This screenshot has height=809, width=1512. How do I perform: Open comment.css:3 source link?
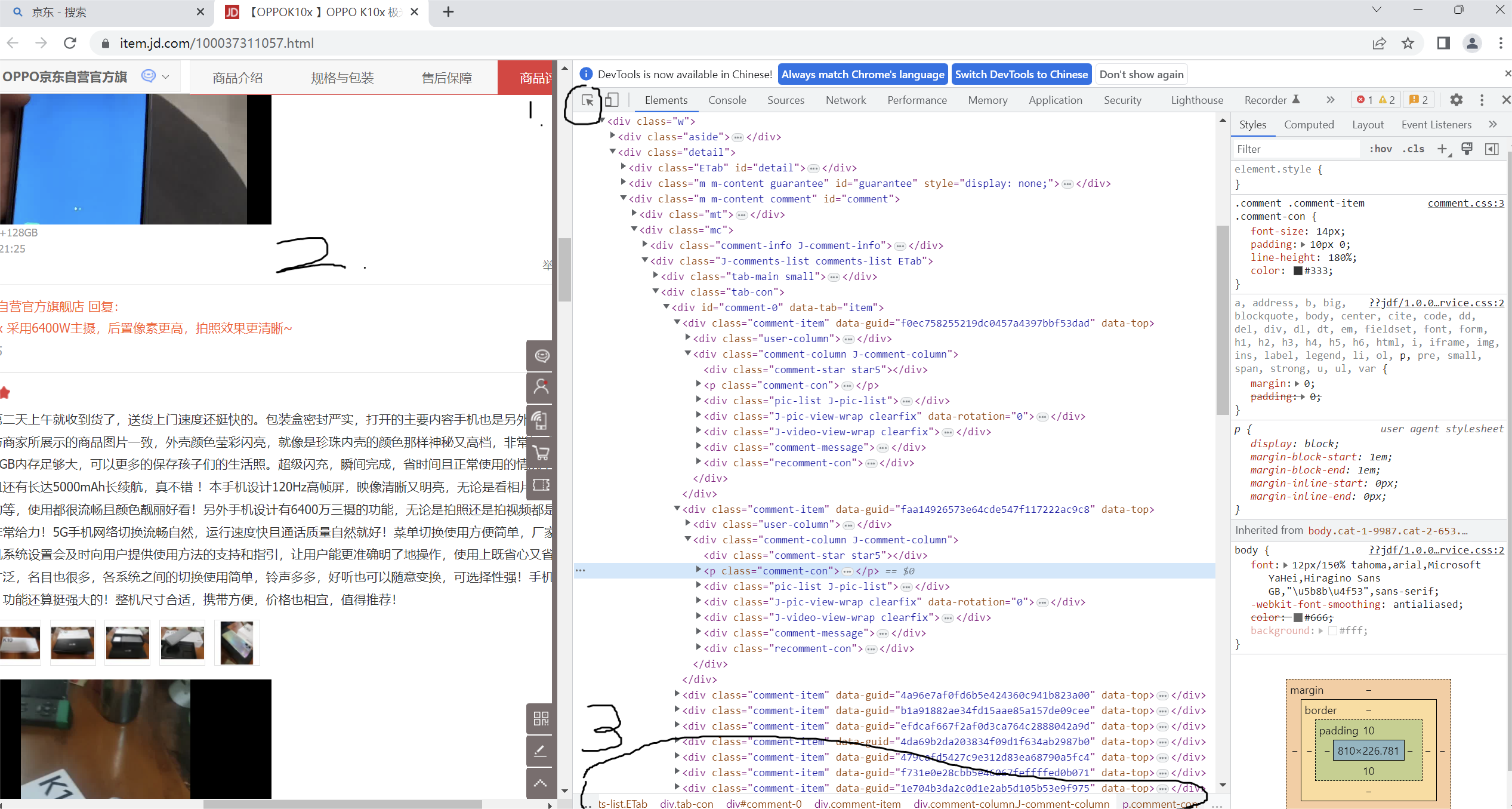click(x=1465, y=203)
